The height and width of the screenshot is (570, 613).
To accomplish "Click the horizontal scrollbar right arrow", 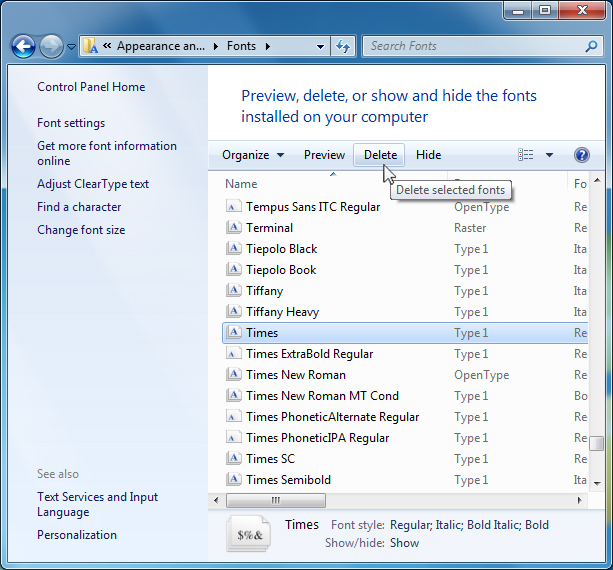I will click(579, 500).
